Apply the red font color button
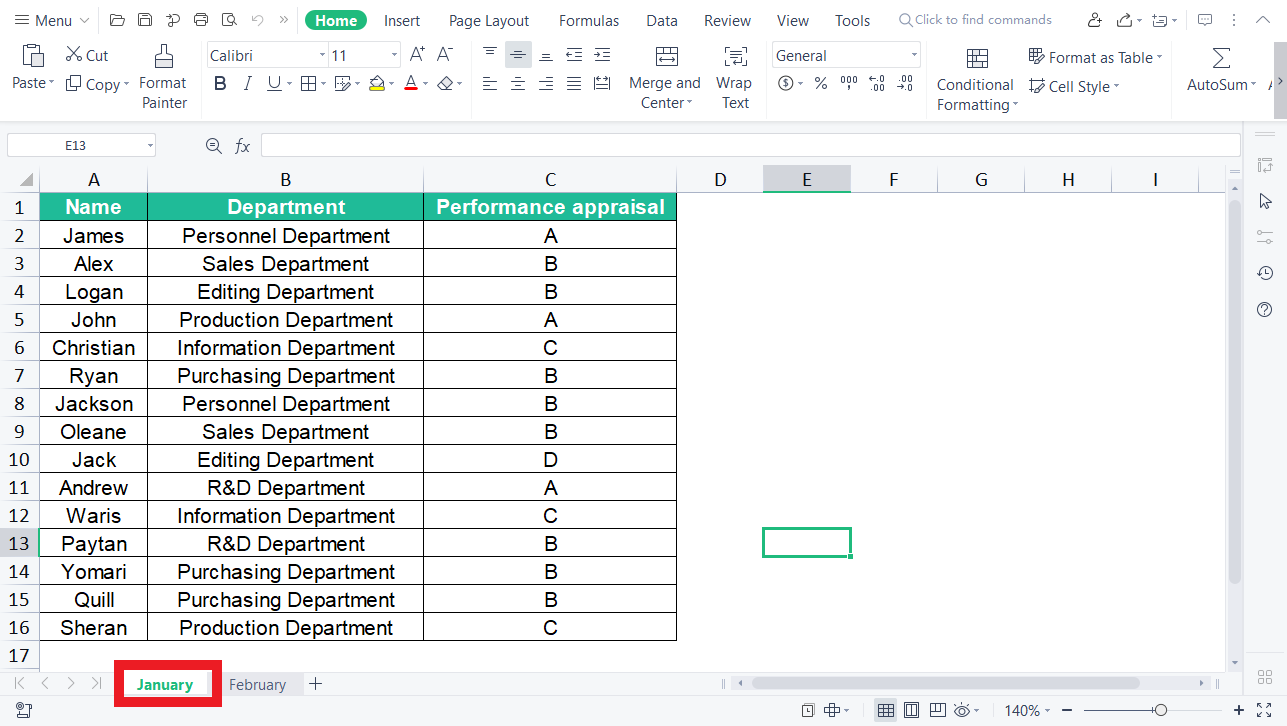The height and width of the screenshot is (726, 1287). pyautogui.click(x=411, y=84)
